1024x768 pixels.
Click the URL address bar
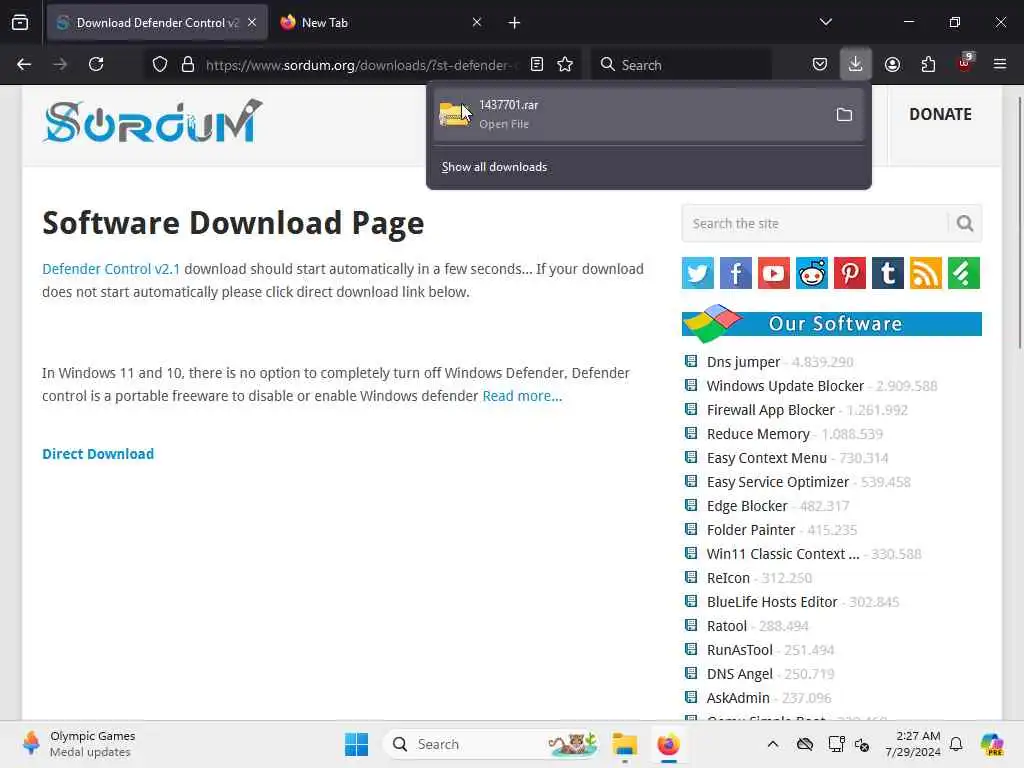point(360,65)
